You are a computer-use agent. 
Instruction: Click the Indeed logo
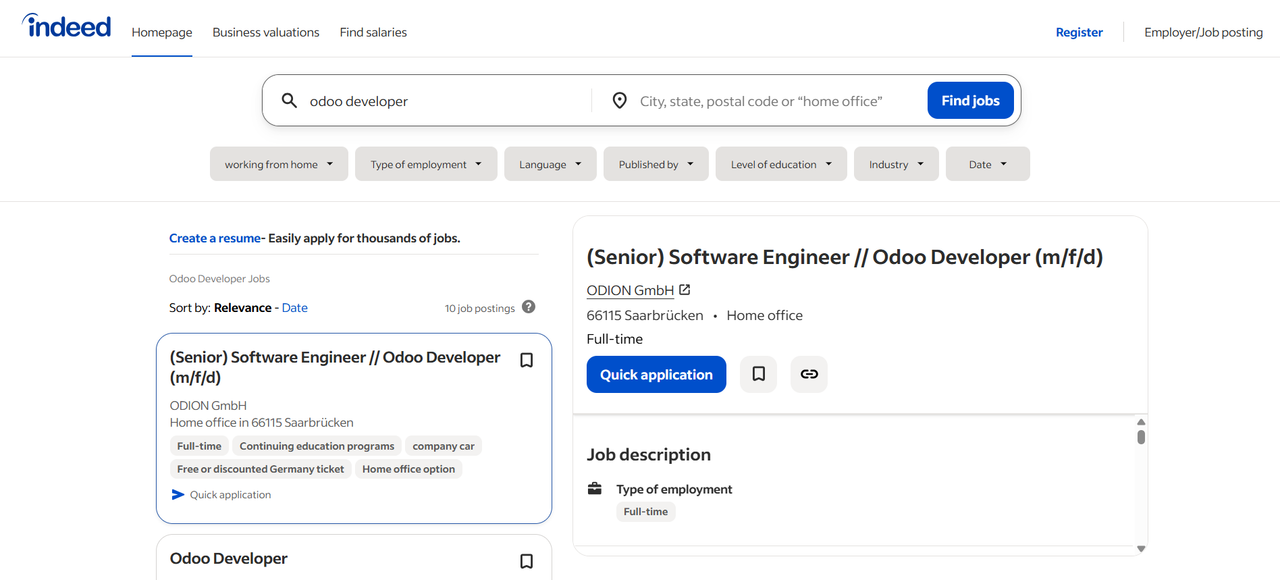point(66,26)
